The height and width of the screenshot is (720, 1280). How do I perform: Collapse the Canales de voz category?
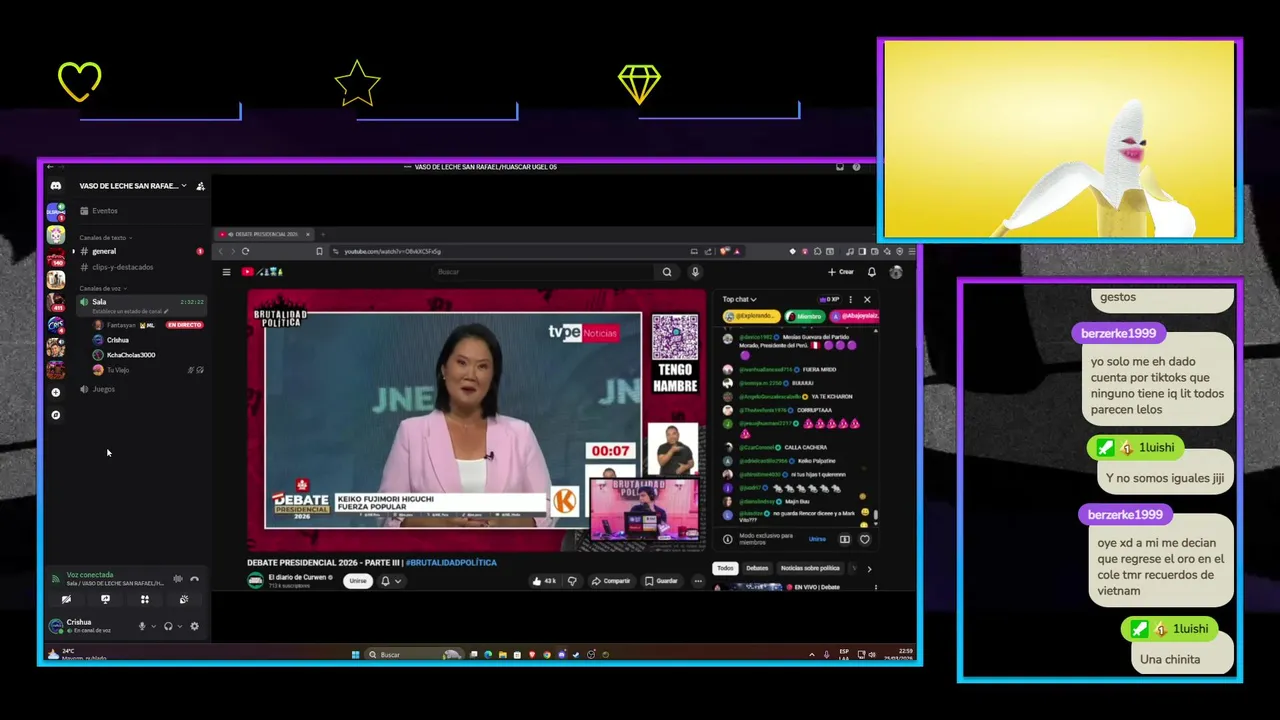(103, 288)
